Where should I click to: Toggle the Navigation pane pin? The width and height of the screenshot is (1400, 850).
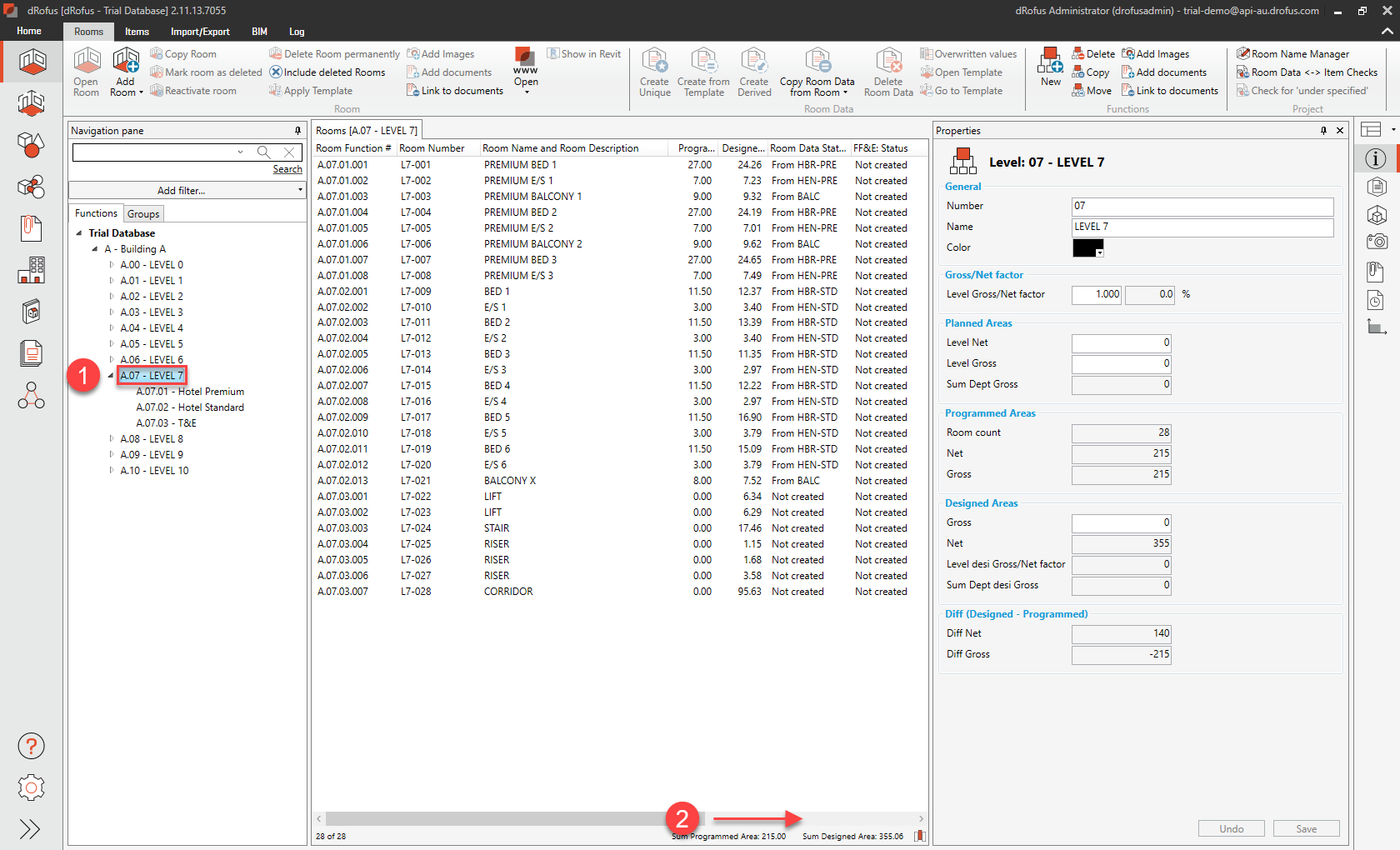(297, 131)
